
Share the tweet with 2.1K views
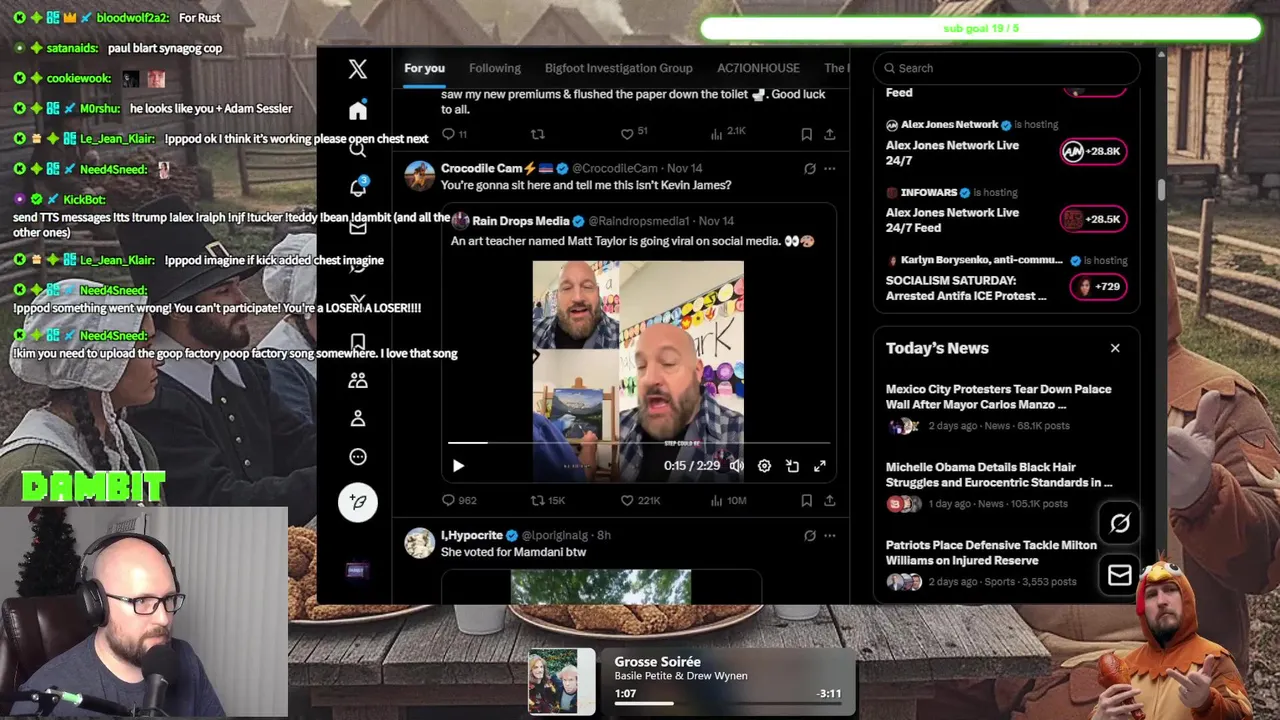click(829, 134)
